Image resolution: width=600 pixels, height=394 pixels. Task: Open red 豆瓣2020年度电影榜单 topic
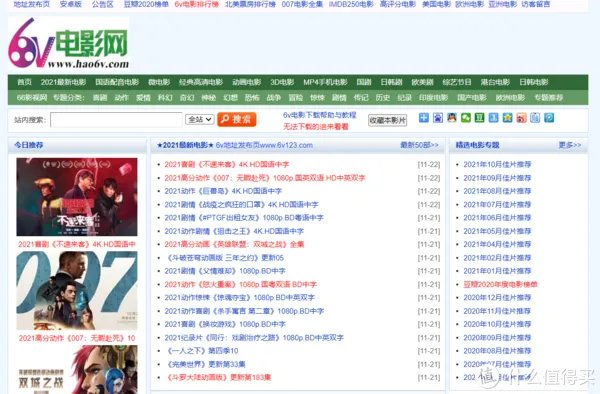[501, 284]
